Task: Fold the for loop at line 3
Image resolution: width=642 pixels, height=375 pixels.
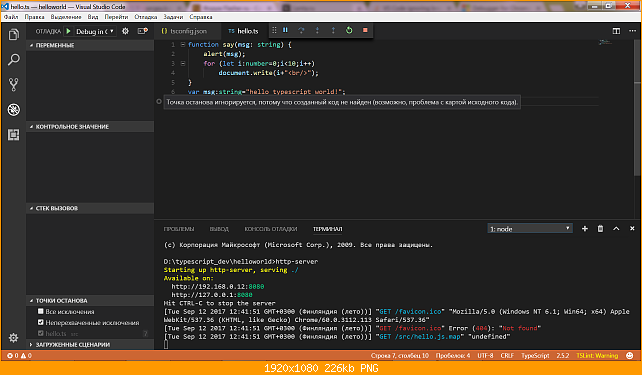Action: [x=183, y=63]
